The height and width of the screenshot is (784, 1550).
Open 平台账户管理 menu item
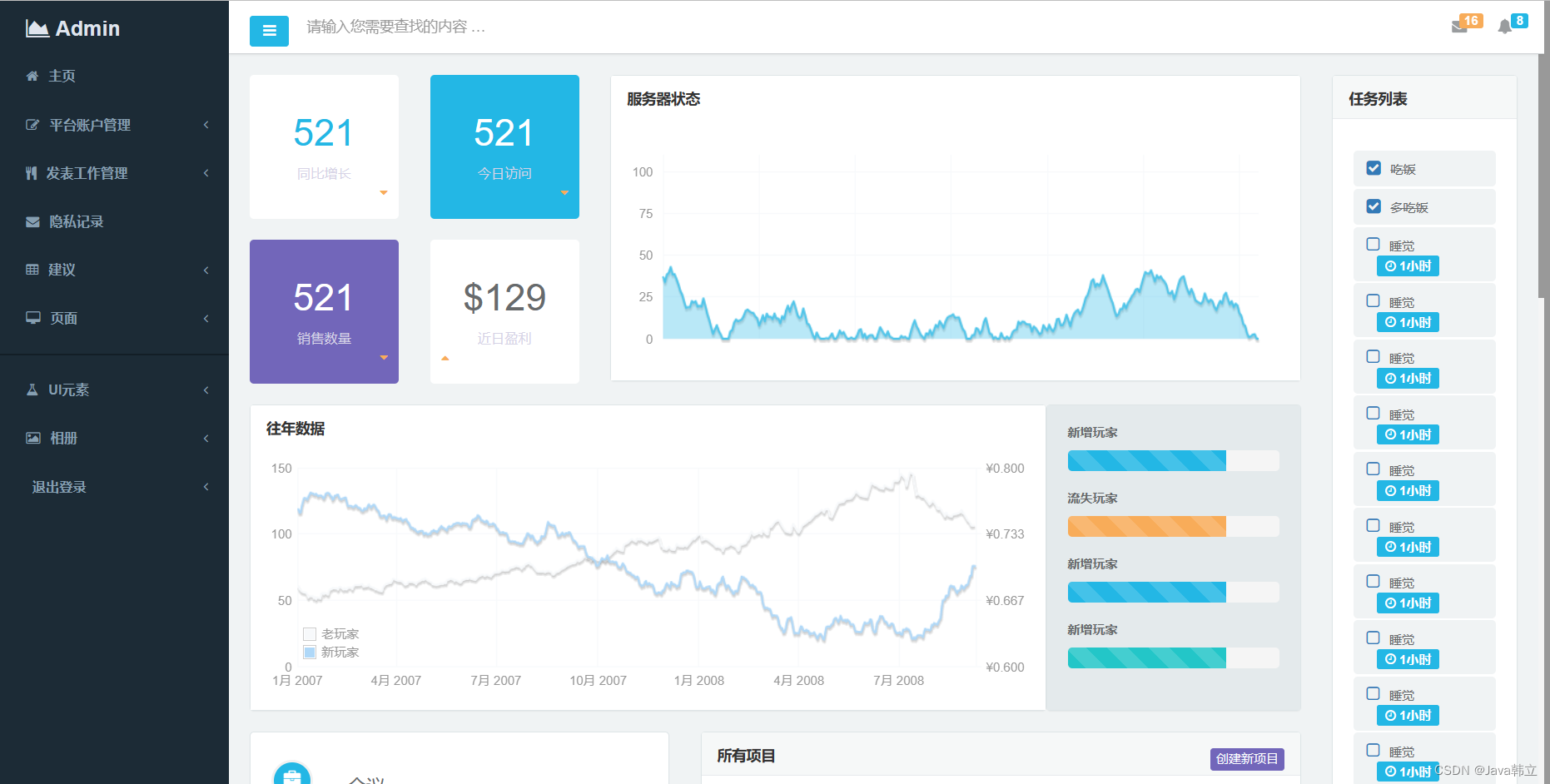pos(114,125)
